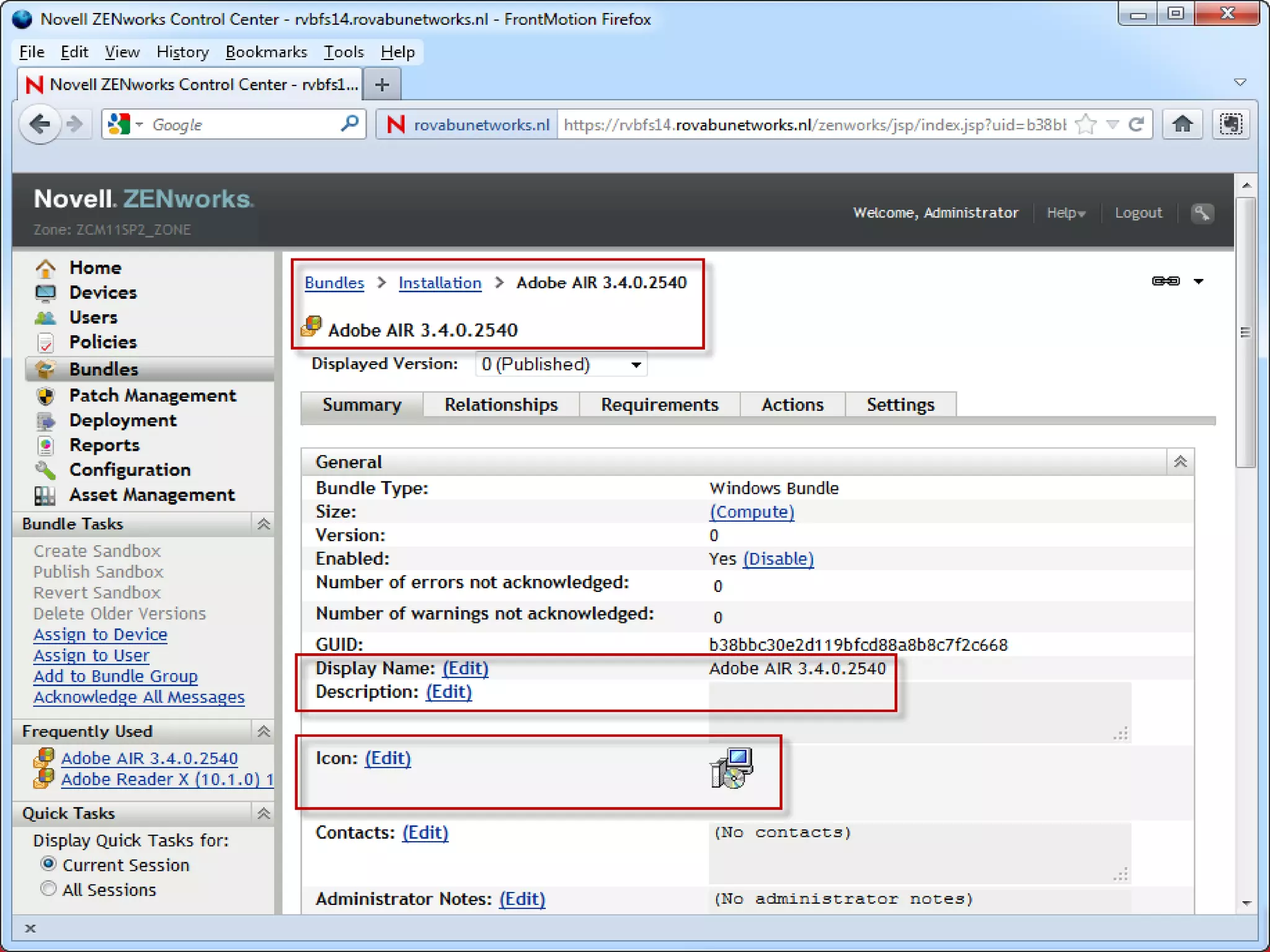Click the browser Home icon
Image resolution: width=1270 pixels, height=952 pixels.
tap(1183, 124)
